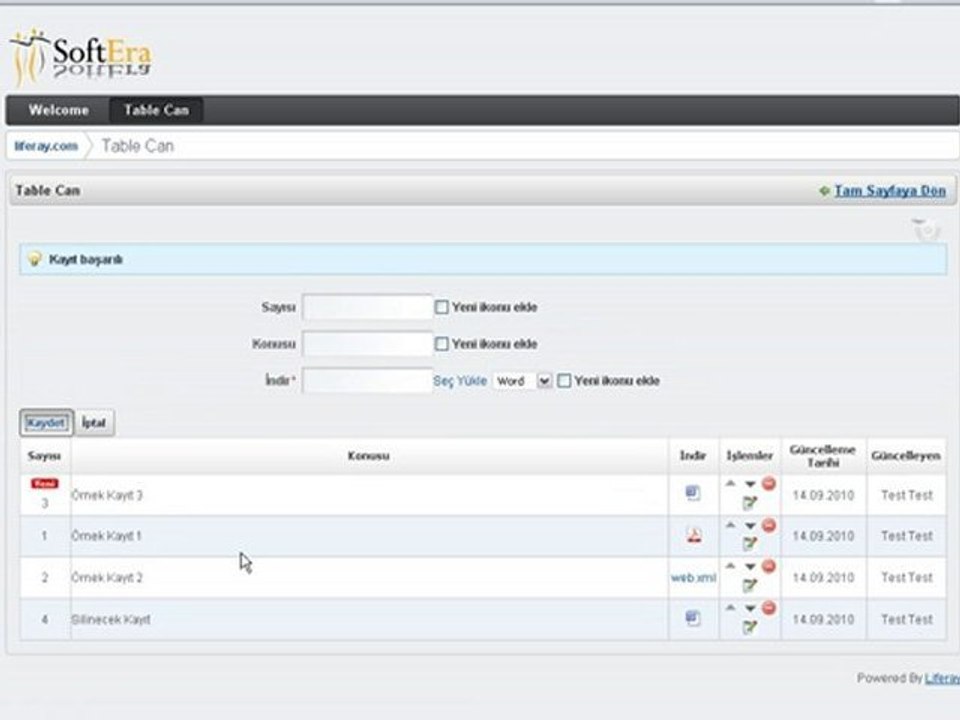Move Örnek Kayıt 1 row down
The width and height of the screenshot is (960, 720).
pos(750,526)
